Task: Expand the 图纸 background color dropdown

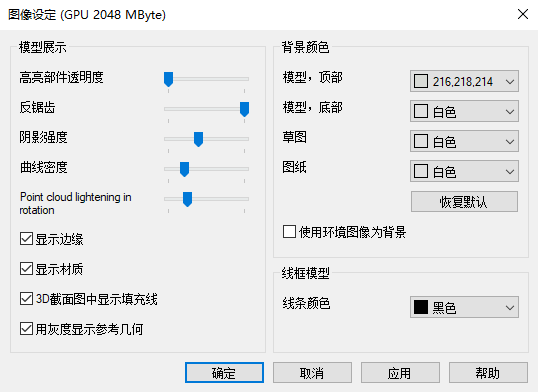Action: click(464, 171)
